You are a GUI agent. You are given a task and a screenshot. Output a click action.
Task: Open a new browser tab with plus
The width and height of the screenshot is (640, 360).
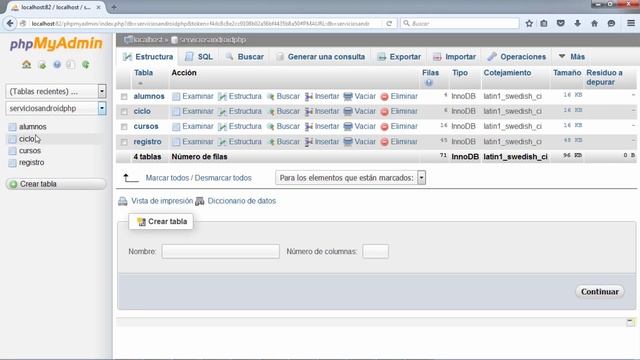point(114,7)
